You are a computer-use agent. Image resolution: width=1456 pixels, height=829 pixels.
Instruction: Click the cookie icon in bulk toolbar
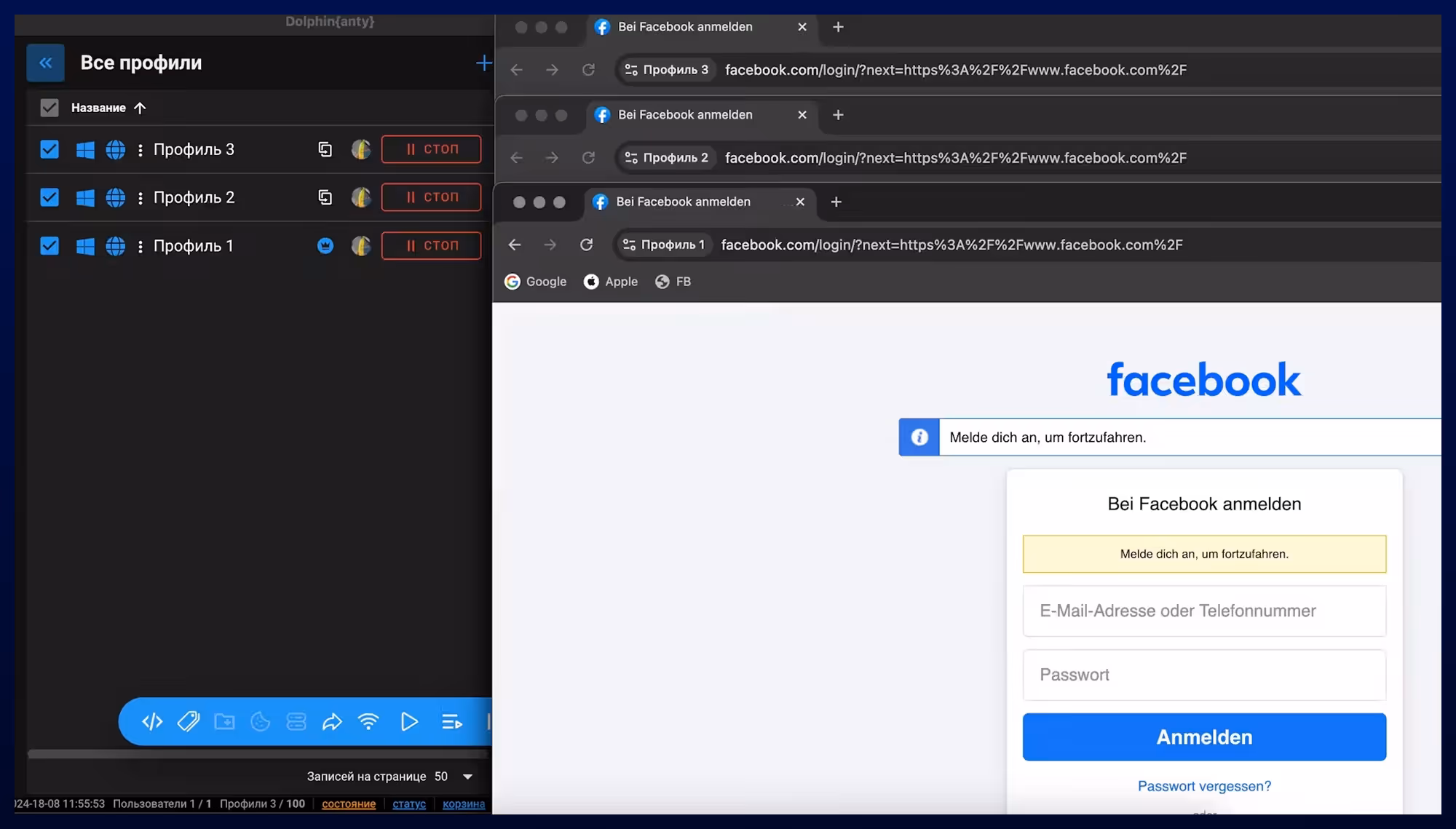pos(260,721)
